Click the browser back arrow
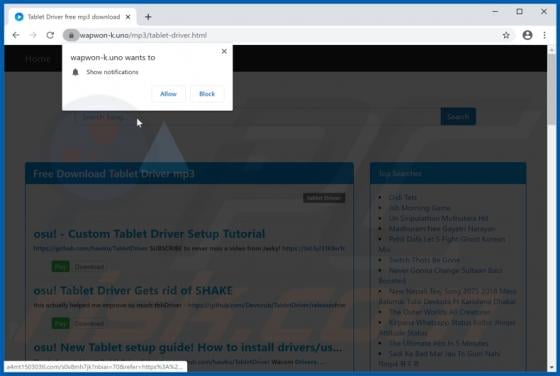The width and height of the screenshot is (560, 376). coord(16,35)
